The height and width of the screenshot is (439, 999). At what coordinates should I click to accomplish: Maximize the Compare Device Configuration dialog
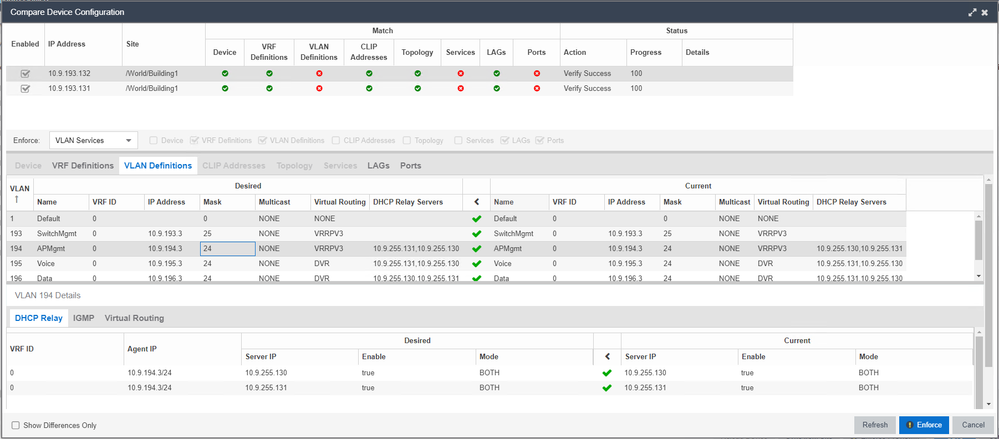971,11
